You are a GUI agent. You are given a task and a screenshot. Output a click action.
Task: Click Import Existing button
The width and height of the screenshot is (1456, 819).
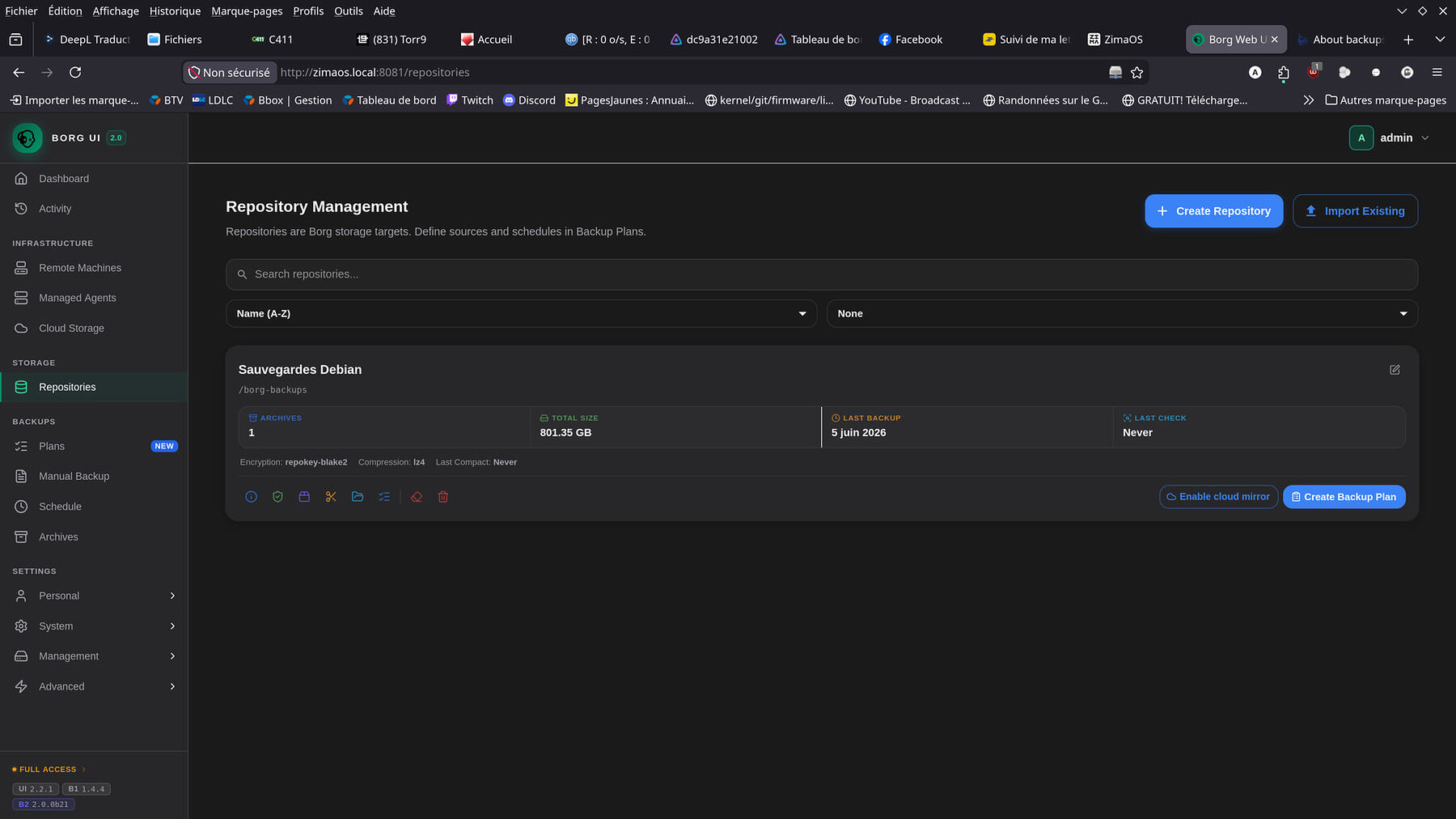[1355, 211]
